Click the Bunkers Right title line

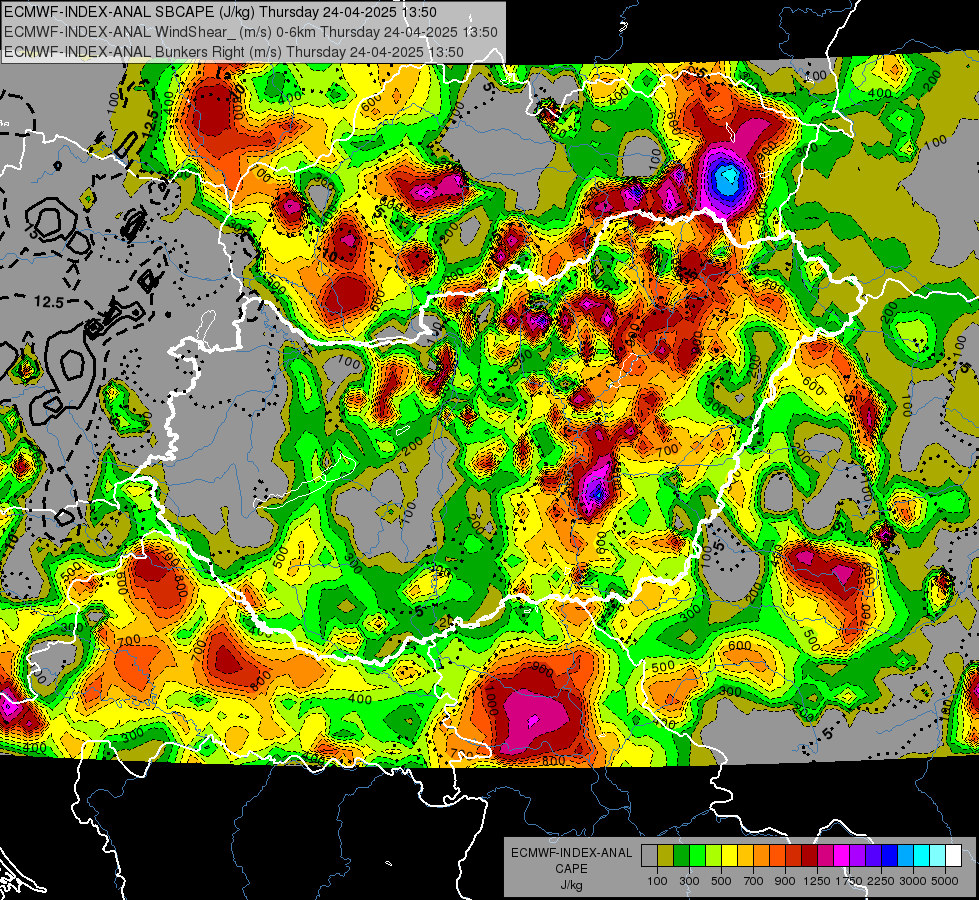pos(234,52)
